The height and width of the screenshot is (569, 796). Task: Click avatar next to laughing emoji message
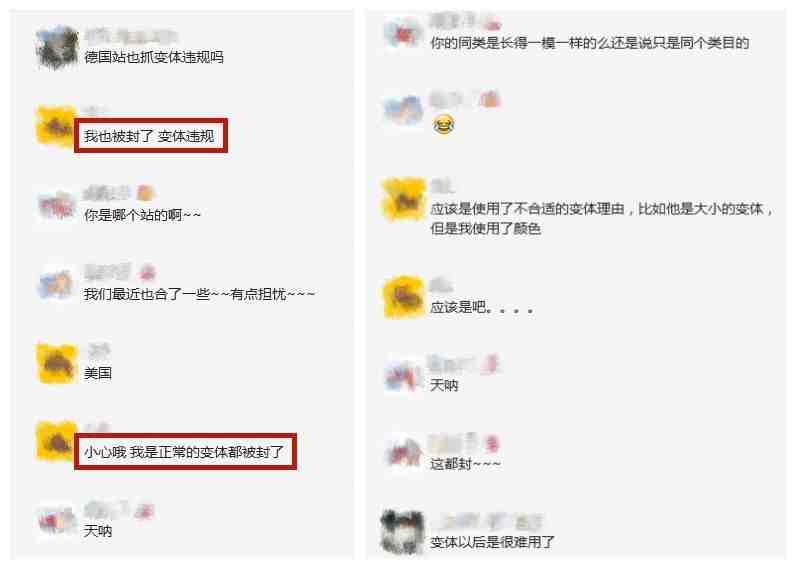click(404, 110)
